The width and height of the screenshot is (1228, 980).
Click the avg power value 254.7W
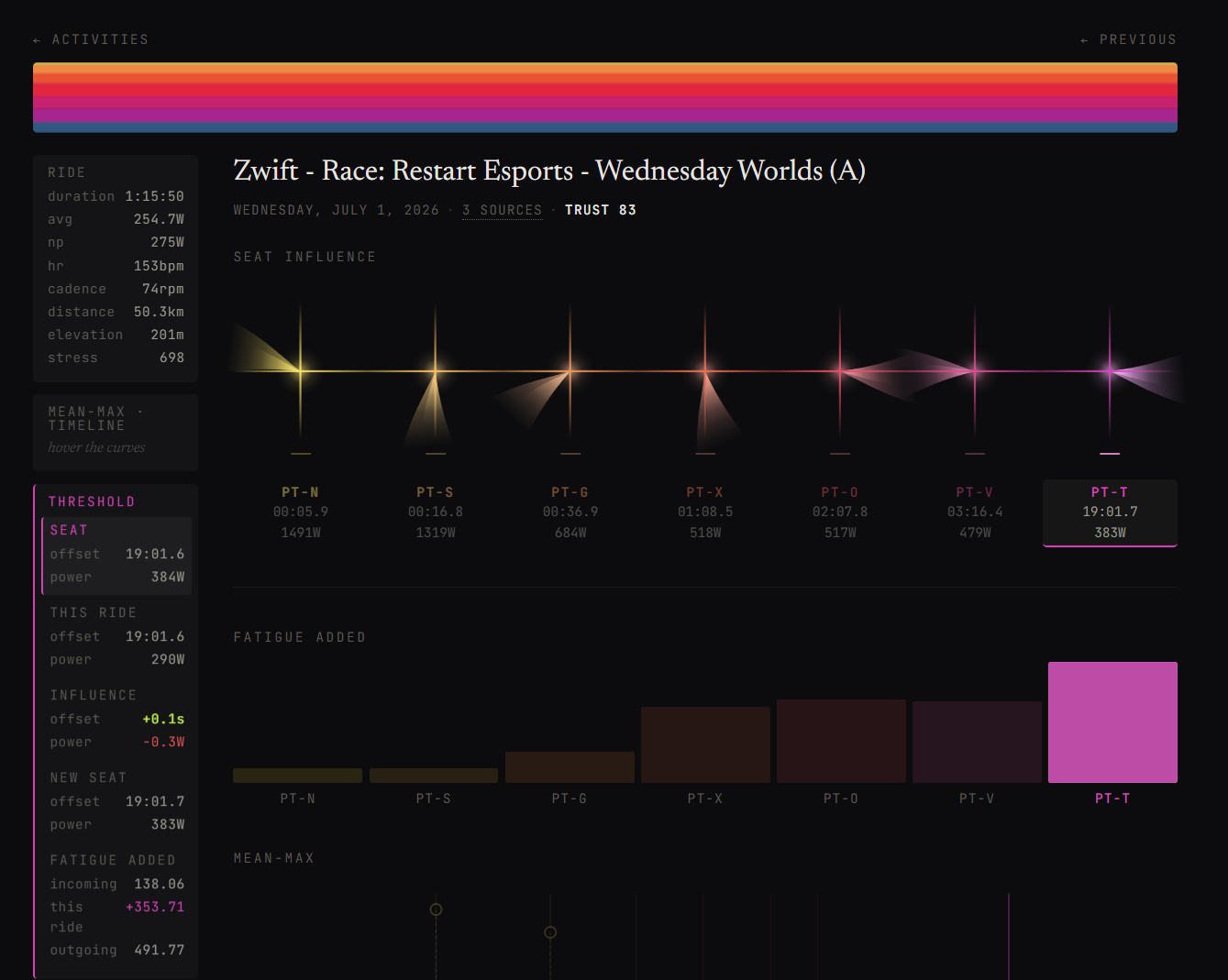(159, 219)
